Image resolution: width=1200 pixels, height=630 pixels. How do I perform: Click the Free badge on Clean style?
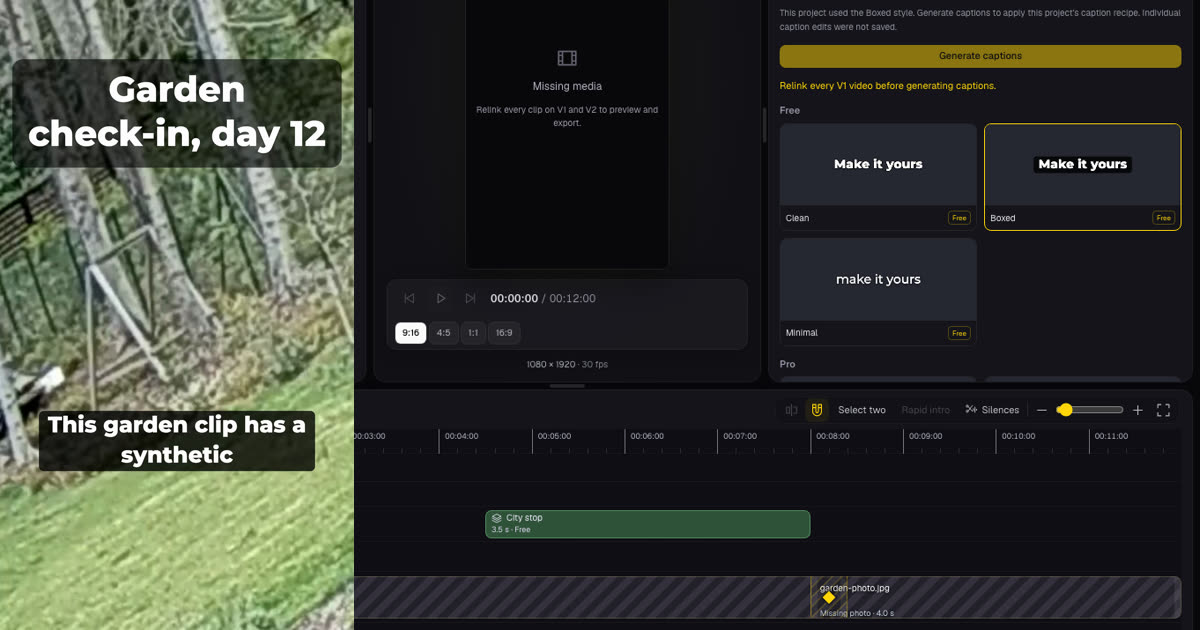(x=959, y=218)
